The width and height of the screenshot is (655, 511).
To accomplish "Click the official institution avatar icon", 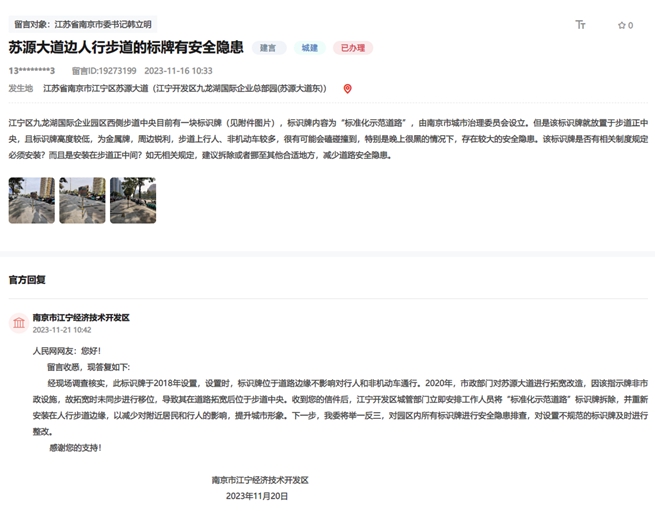I will [x=19, y=323].
